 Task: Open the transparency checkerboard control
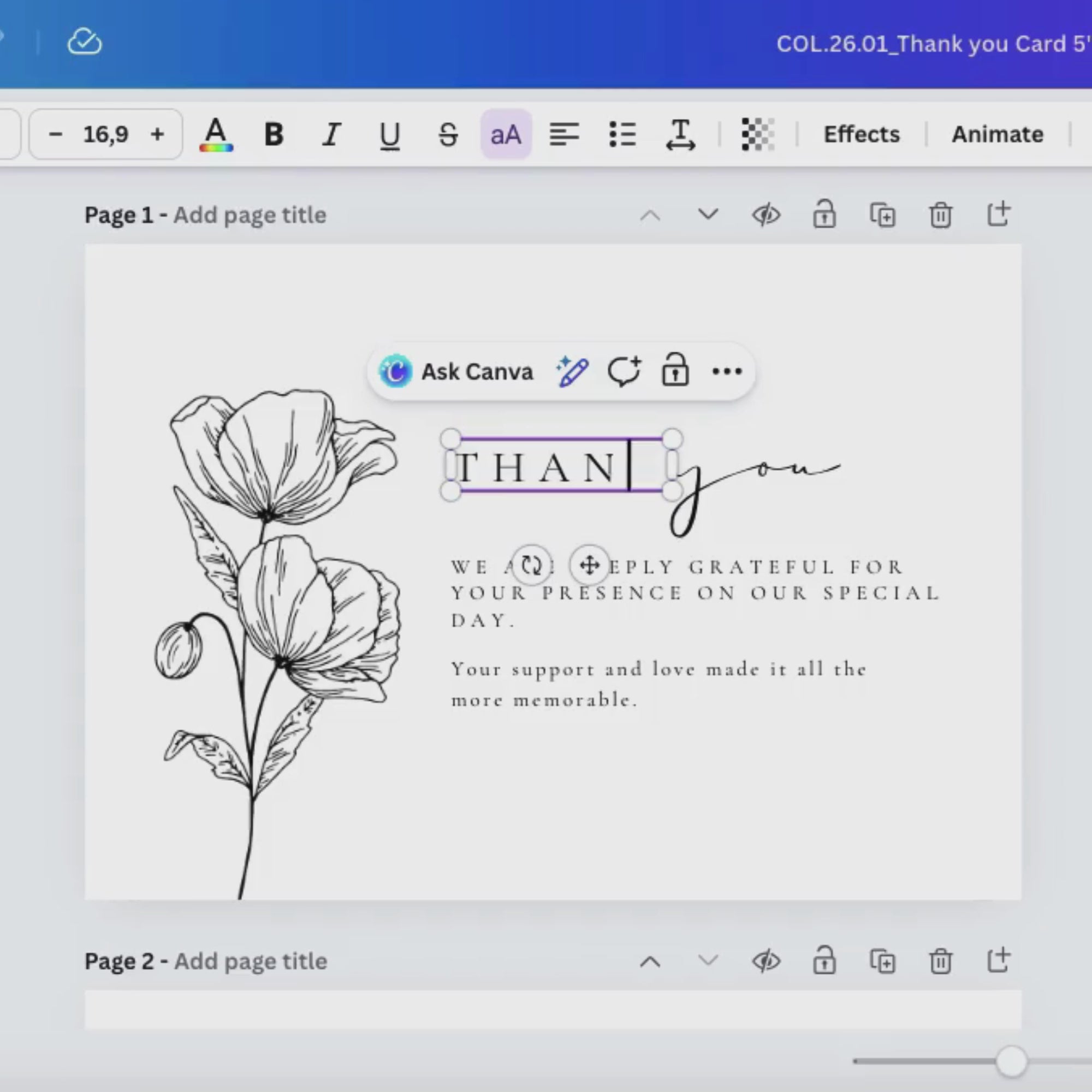tap(757, 134)
